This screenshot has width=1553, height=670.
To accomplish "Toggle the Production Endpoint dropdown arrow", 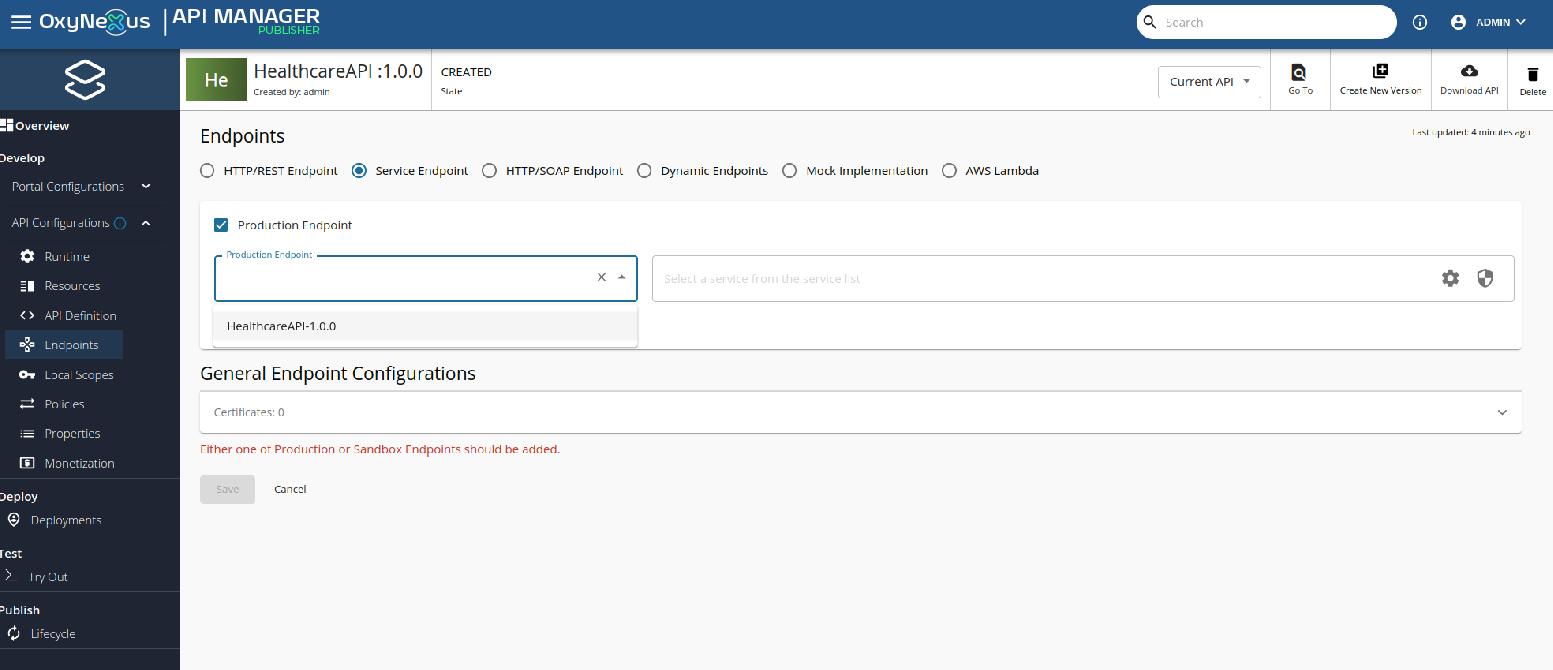I will coord(622,277).
